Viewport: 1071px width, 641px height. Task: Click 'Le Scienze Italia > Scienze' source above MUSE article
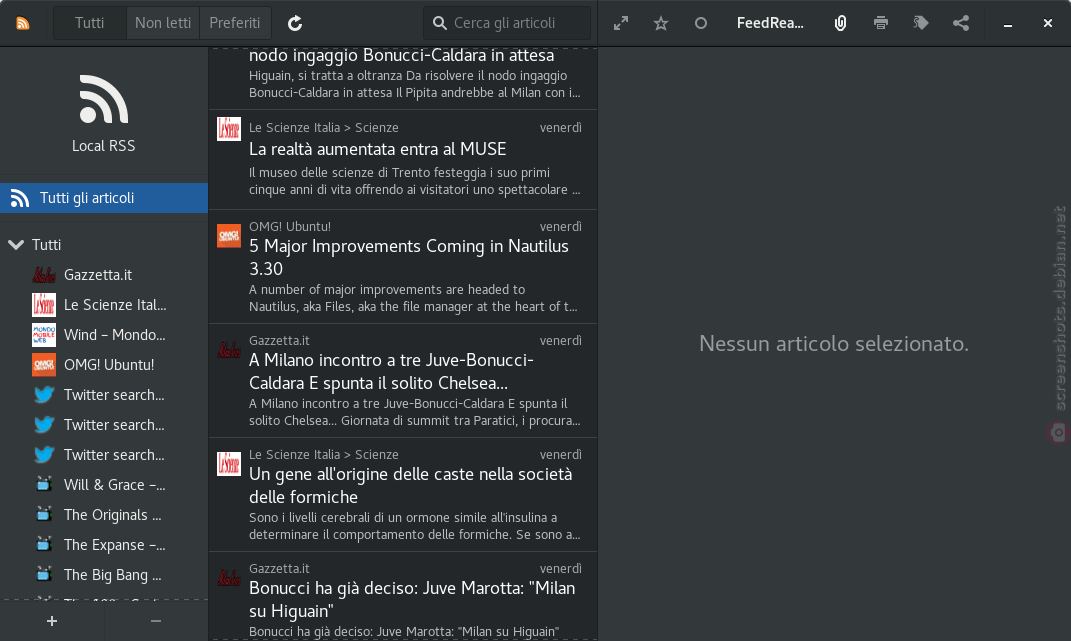tap(324, 128)
